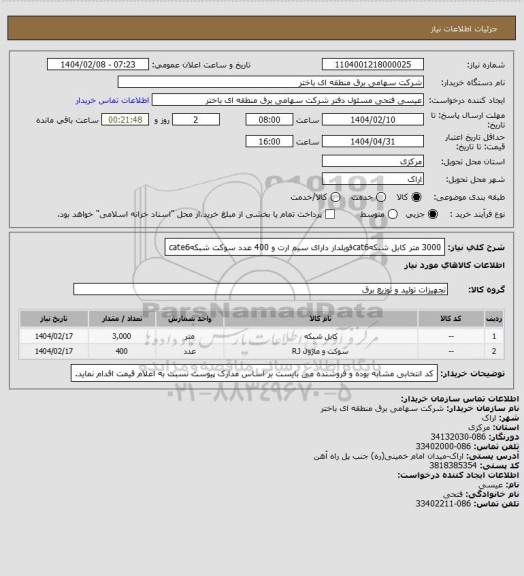Click the unit cell متر

pos(190,336)
